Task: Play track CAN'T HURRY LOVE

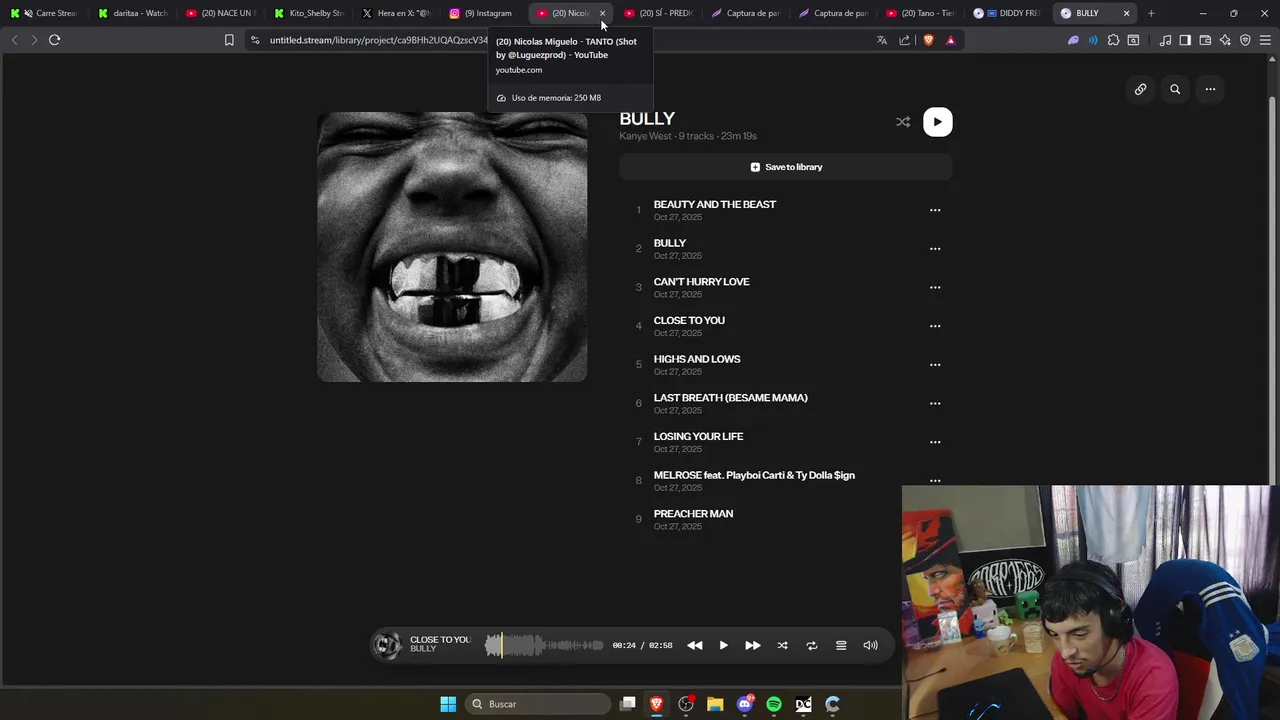Action: click(701, 282)
